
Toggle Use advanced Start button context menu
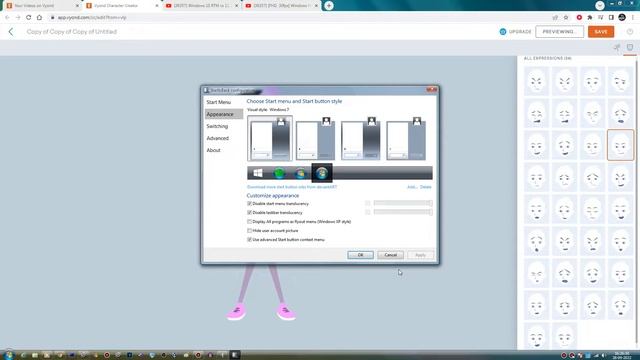coord(249,239)
